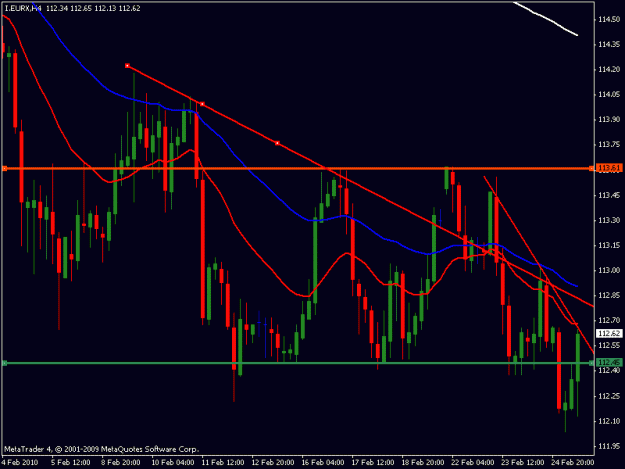Click the 114.20 price axis label
The height and width of the screenshot is (469, 625).
coord(609,69)
